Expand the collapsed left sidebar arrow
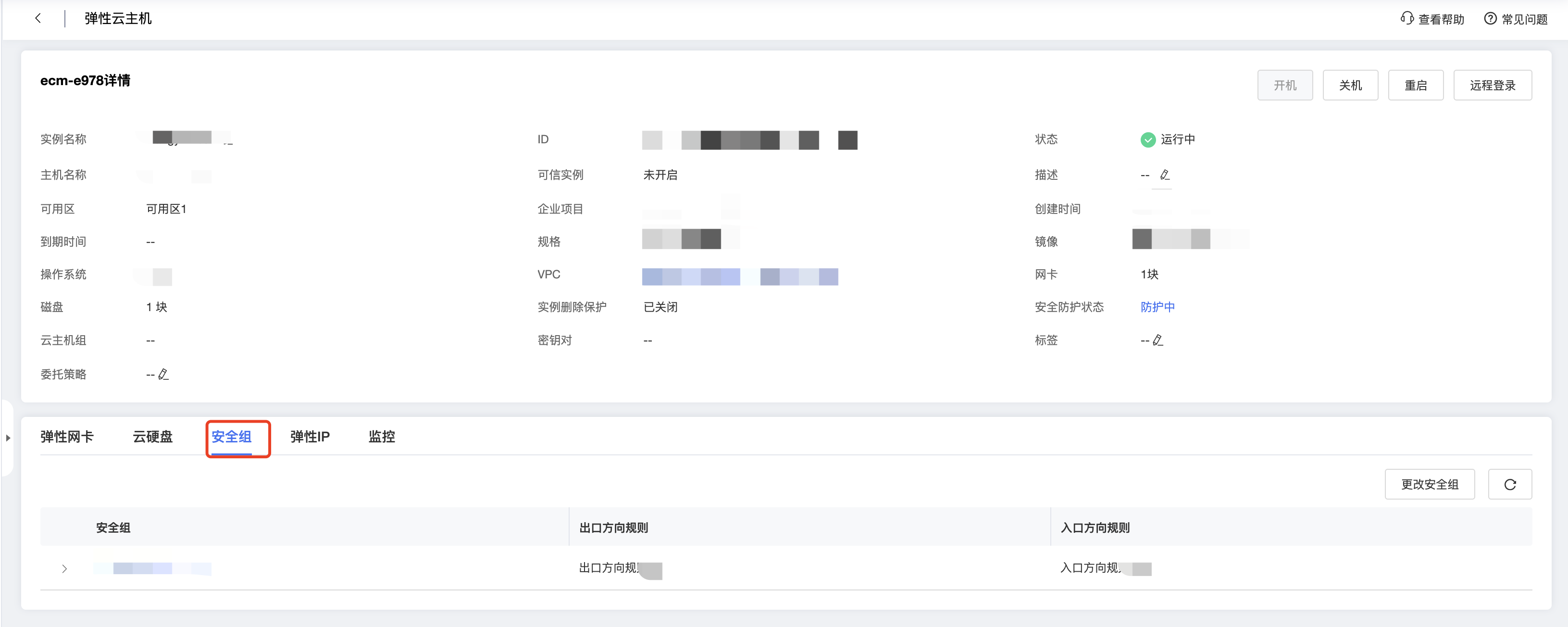 tap(8, 438)
